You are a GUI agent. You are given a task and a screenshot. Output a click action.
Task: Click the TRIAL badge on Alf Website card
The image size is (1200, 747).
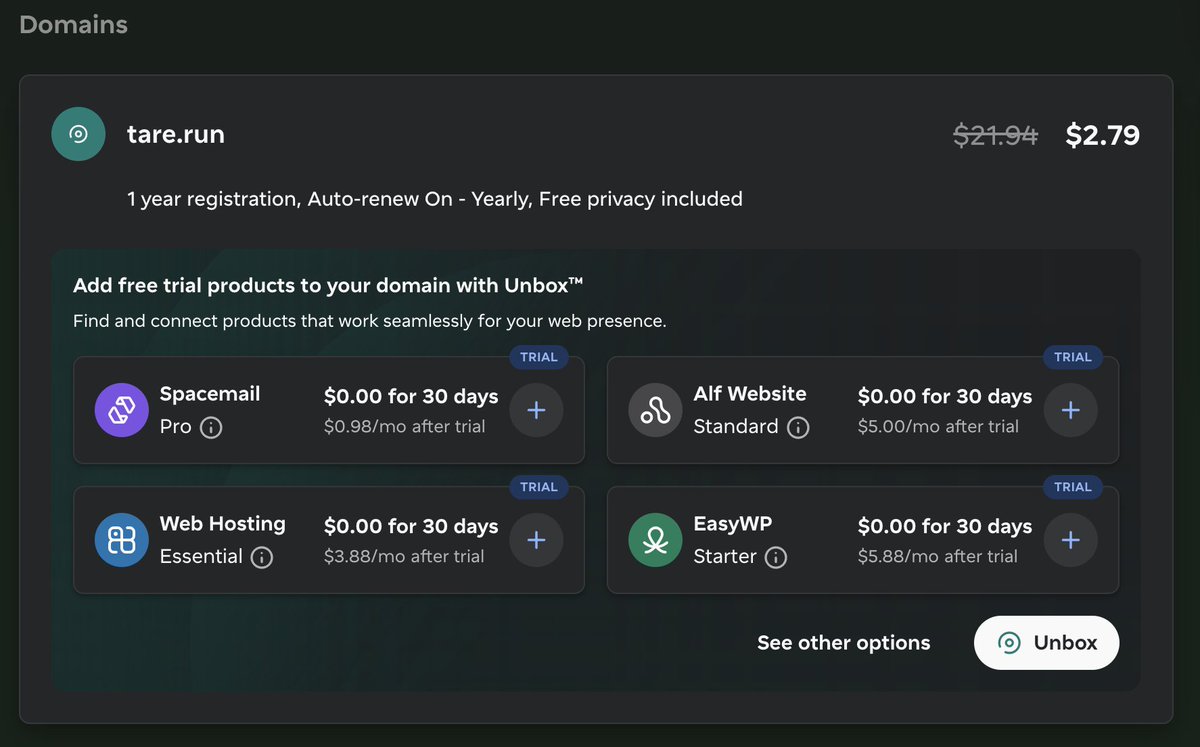[x=1073, y=357]
